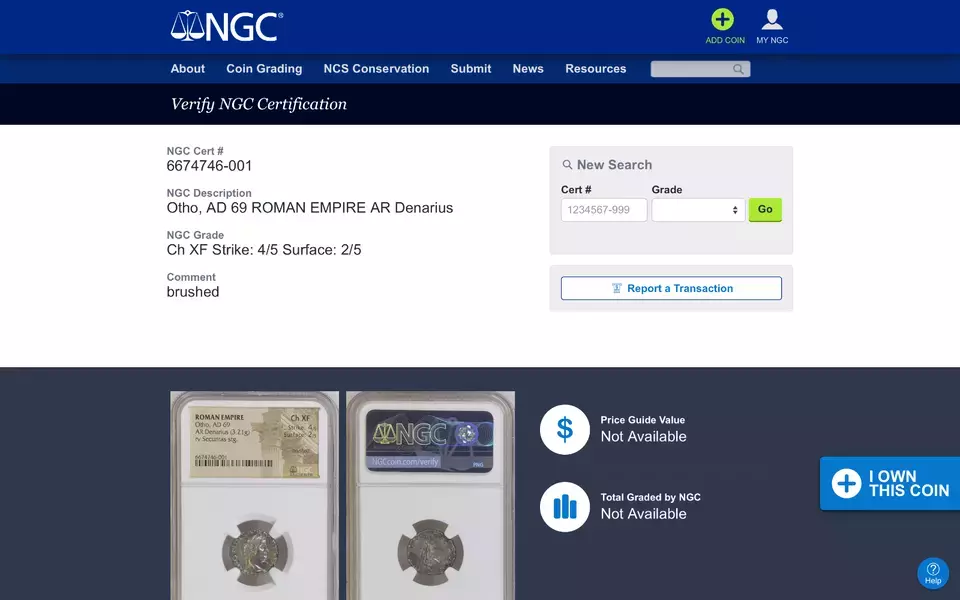Viewport: 960px width, 600px height.
Task: Open the About menu
Action: 188,69
